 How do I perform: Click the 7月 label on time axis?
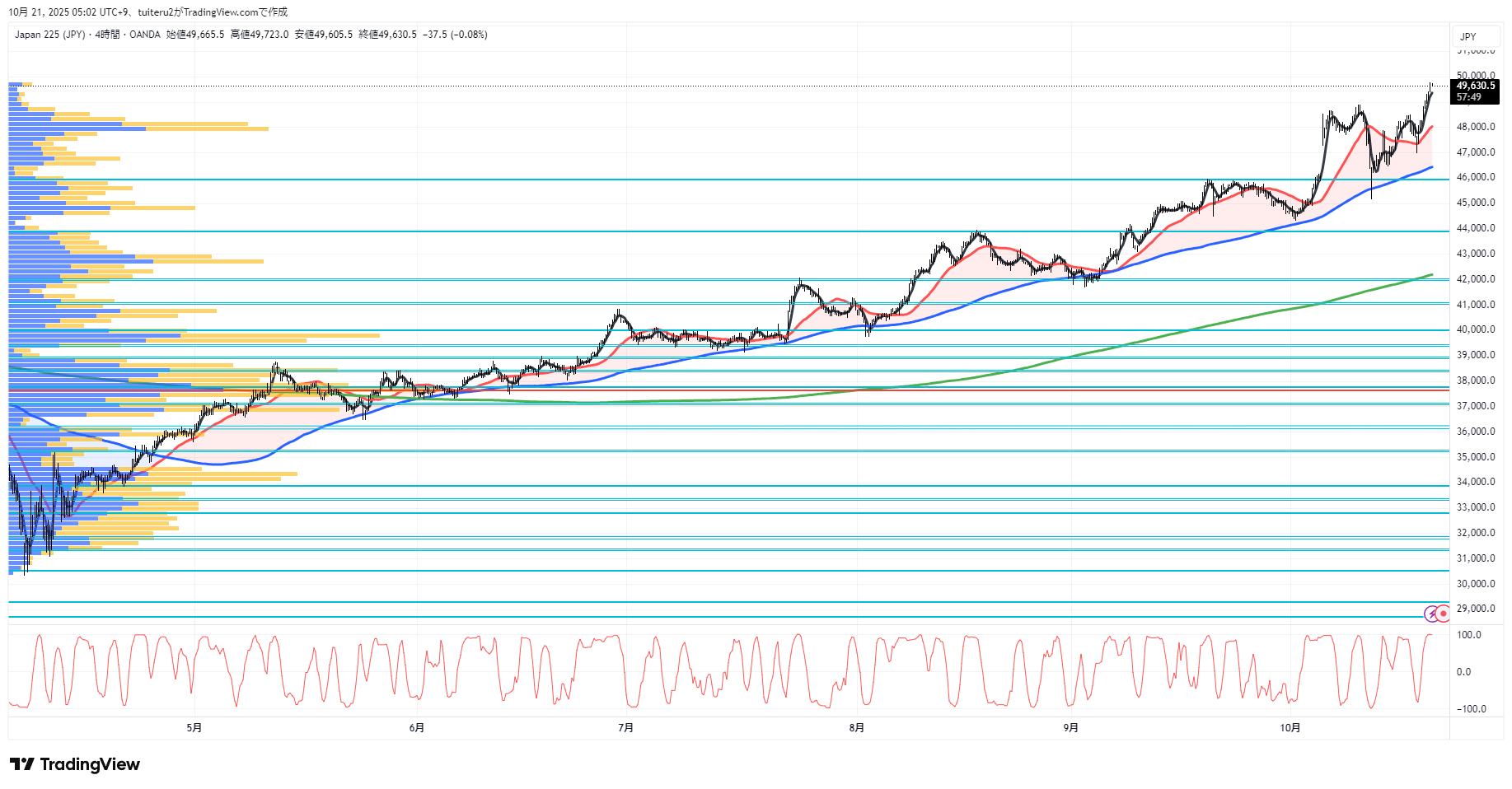coord(625,727)
